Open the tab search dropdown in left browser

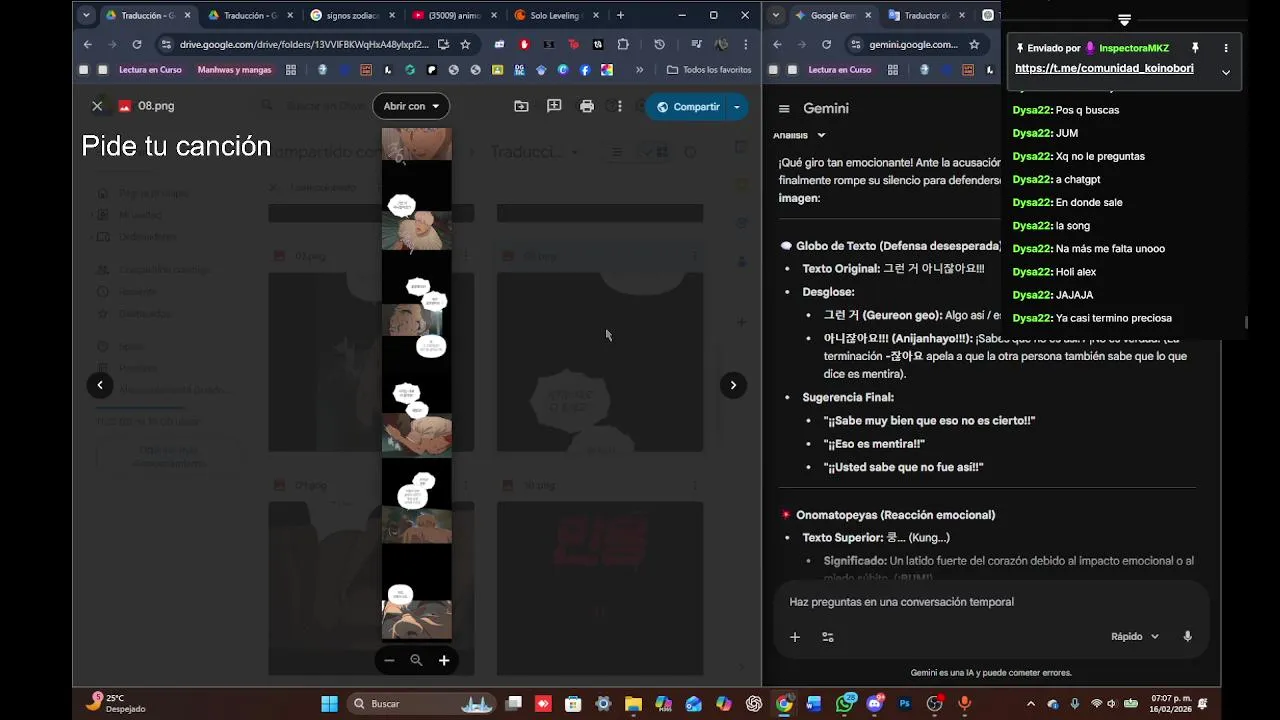coord(86,15)
